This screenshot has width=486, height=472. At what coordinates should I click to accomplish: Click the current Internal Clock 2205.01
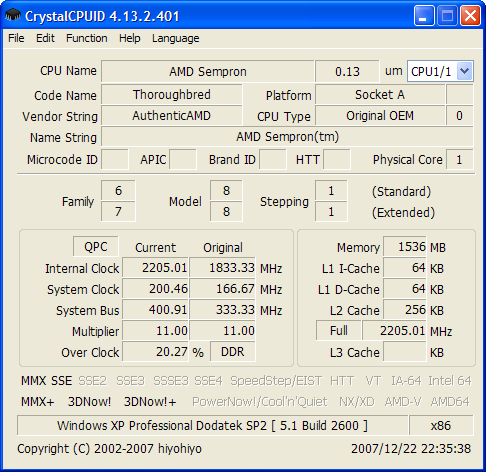click(156, 267)
